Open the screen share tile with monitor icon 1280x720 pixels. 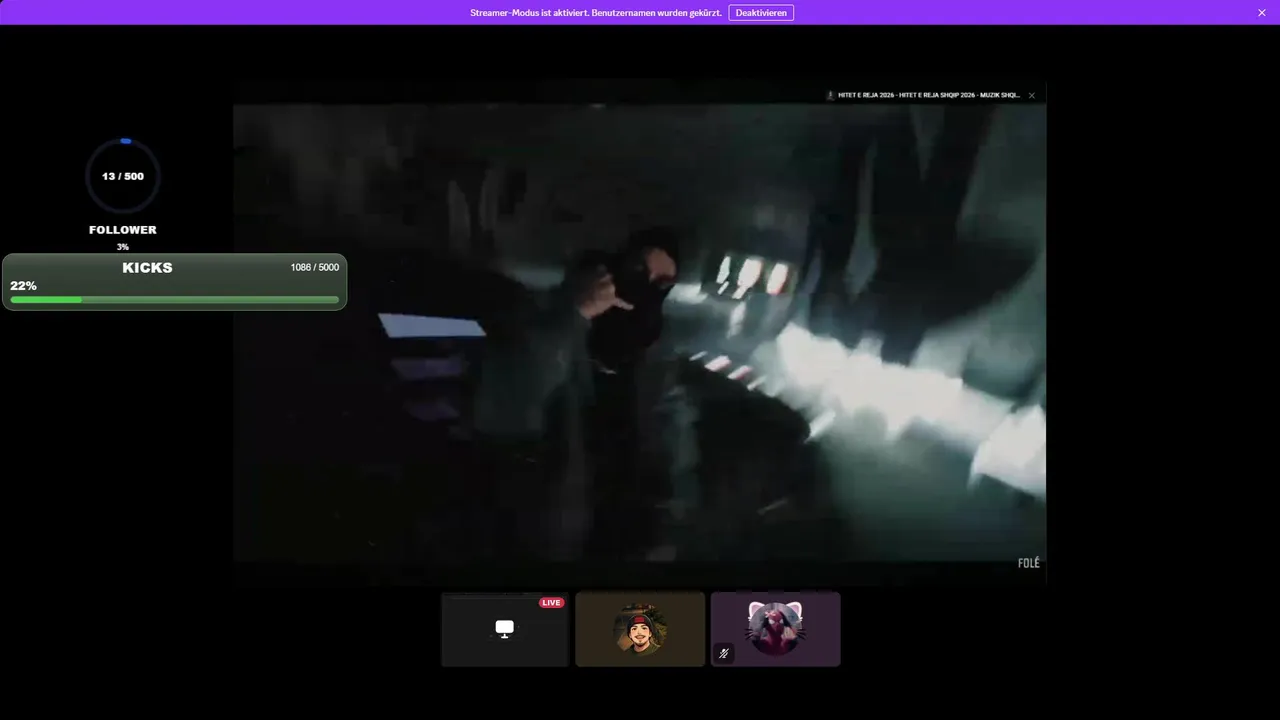click(505, 629)
